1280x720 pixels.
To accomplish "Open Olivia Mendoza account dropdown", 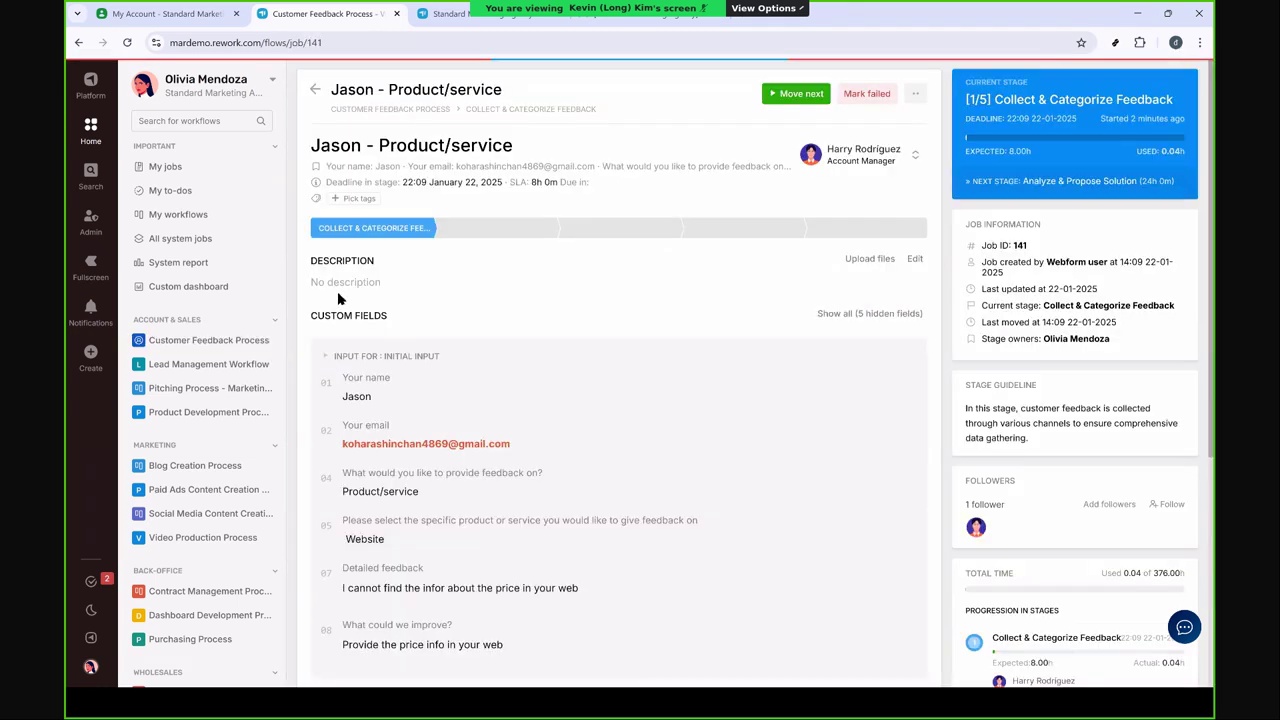I will point(272,79).
